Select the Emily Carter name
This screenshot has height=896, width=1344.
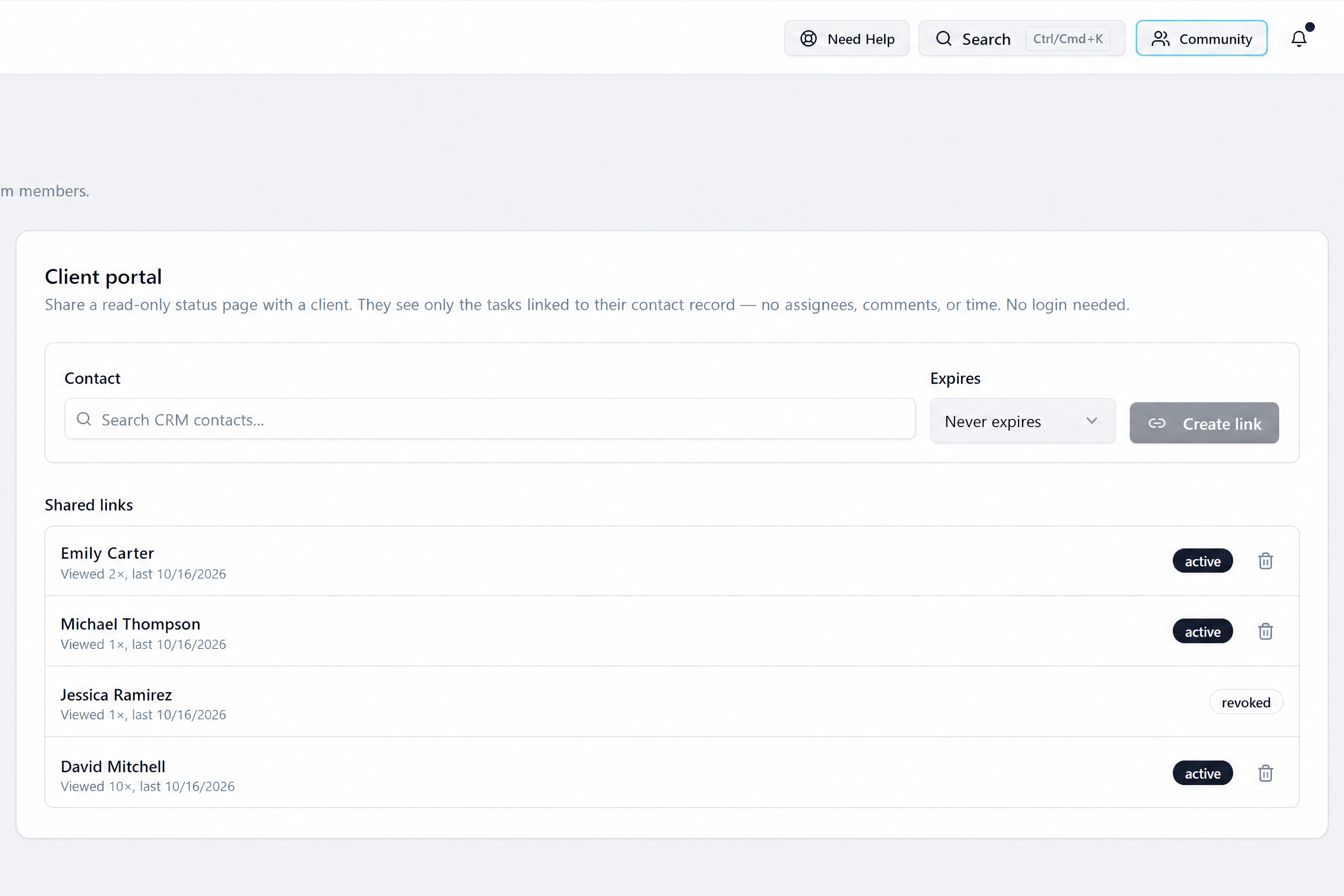point(107,553)
